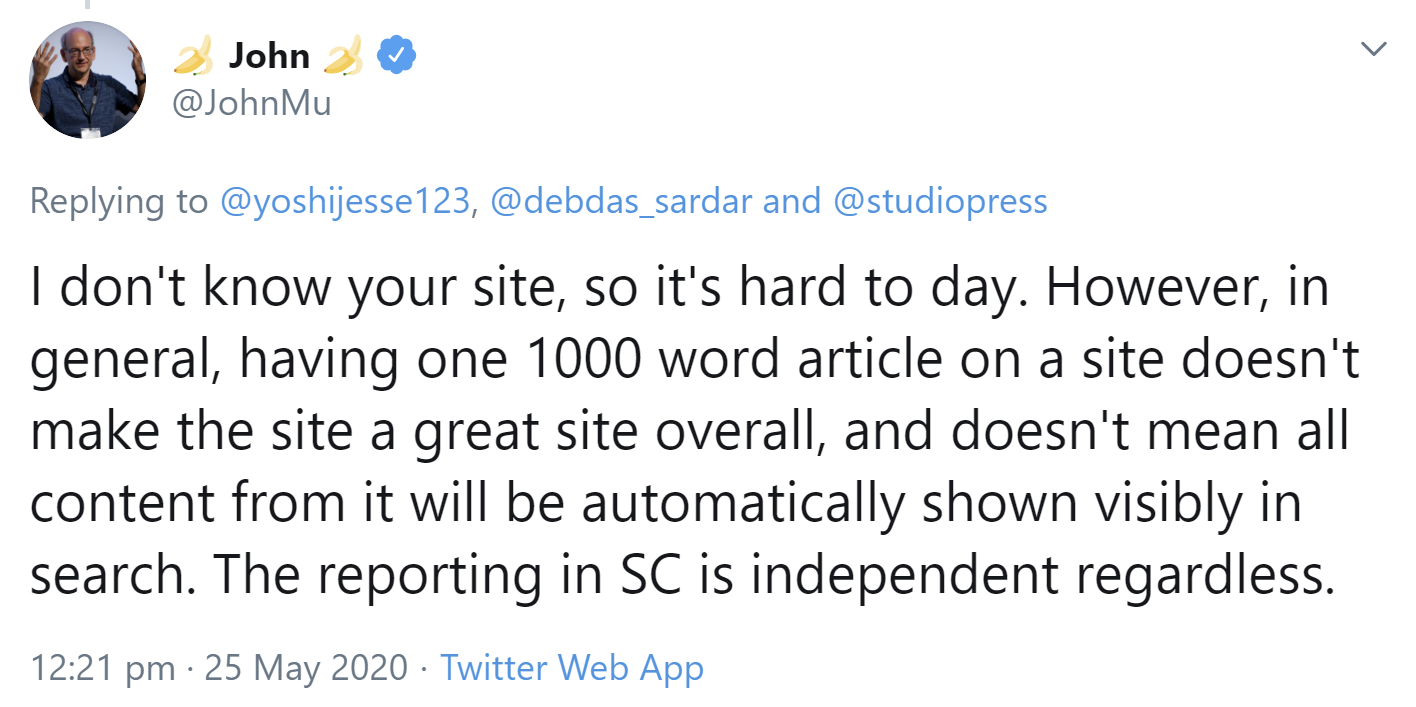Screen dimensions: 1416x707
Task: Click the display name John
Action: [270, 55]
